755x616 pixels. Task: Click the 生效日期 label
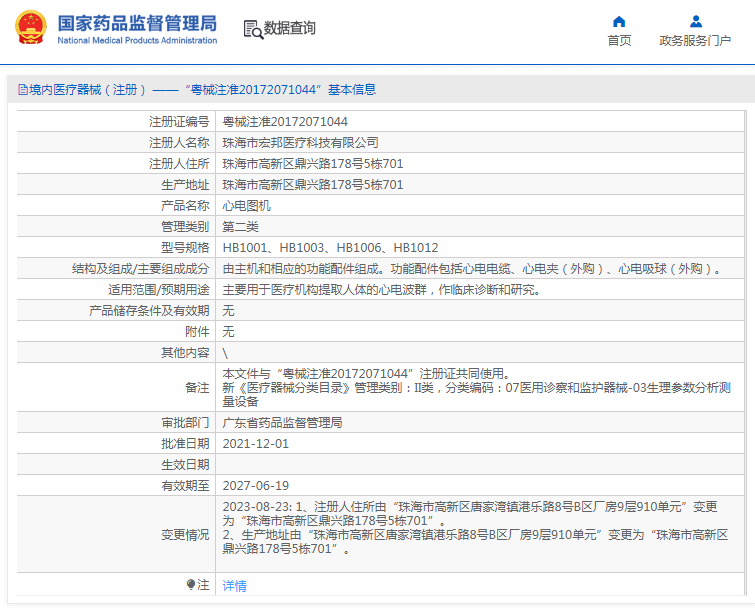pyautogui.click(x=185, y=465)
